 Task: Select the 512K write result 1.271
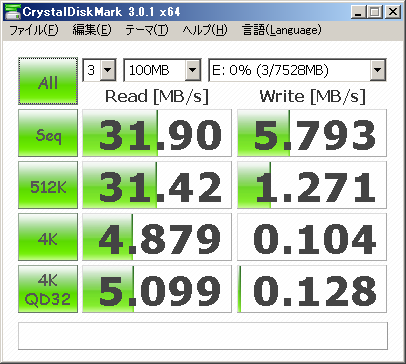(x=312, y=185)
